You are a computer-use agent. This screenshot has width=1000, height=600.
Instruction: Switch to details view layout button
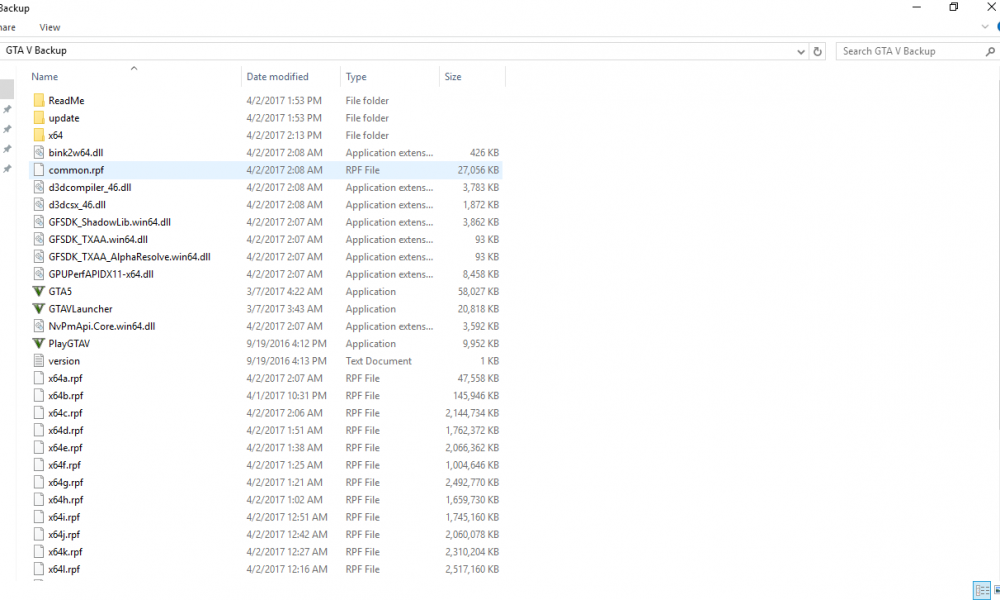coord(982,590)
